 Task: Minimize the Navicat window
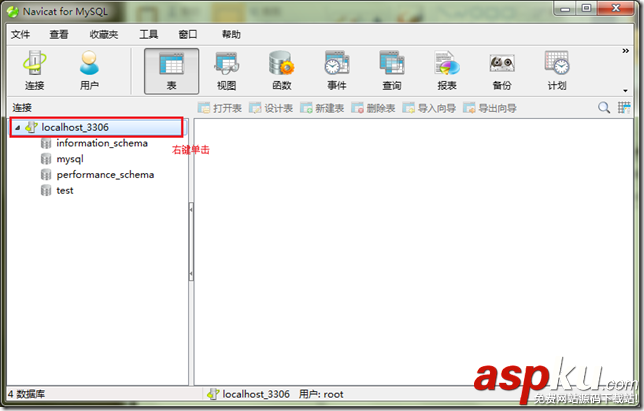pyautogui.click(x=566, y=8)
